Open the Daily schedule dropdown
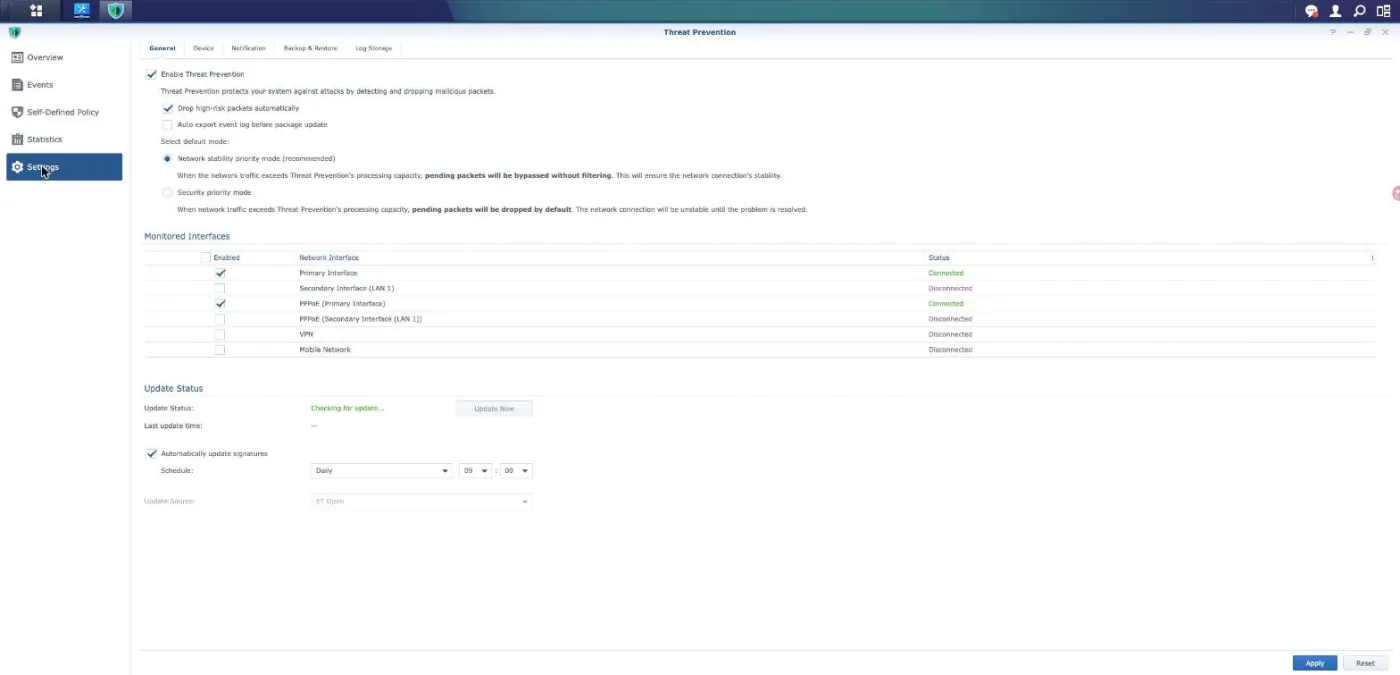Image resolution: width=1400 pixels, height=675 pixels. [381, 470]
